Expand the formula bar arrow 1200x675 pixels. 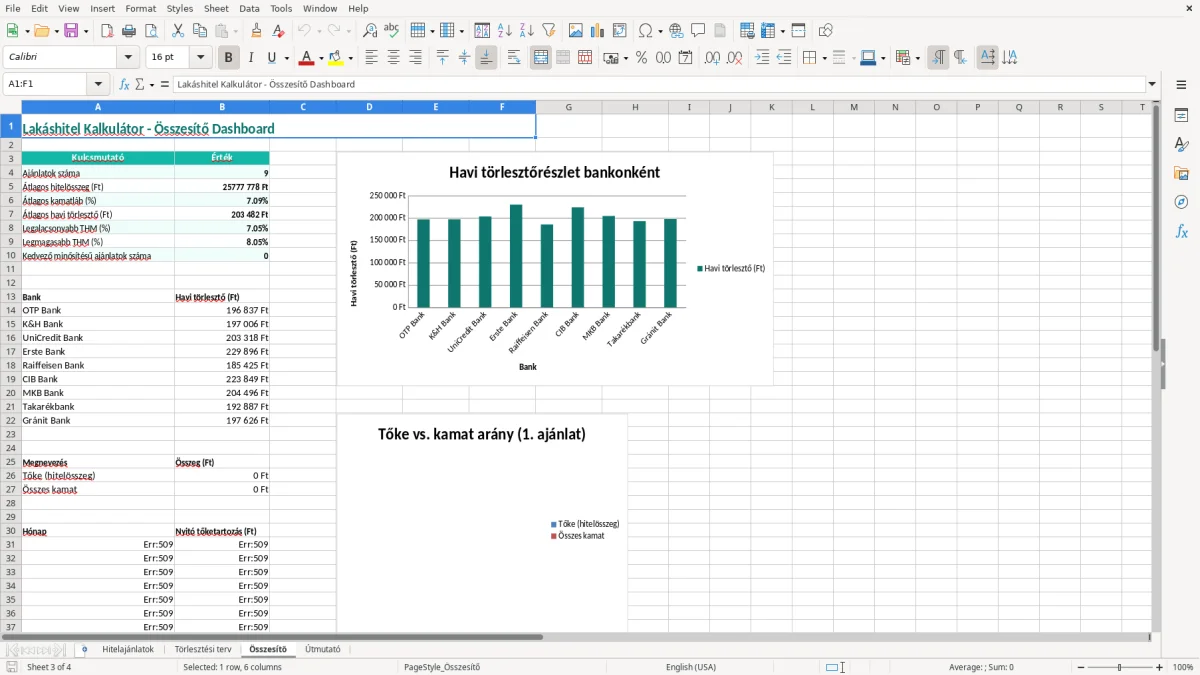point(1152,84)
